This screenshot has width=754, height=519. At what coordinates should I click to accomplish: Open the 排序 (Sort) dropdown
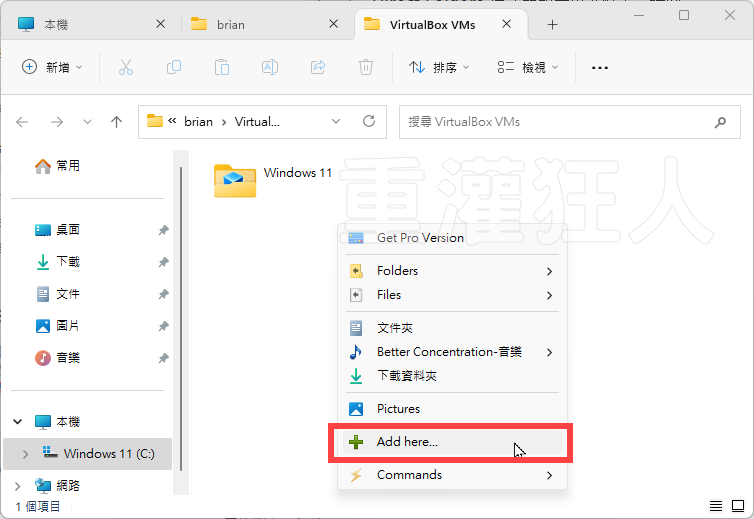click(434, 67)
